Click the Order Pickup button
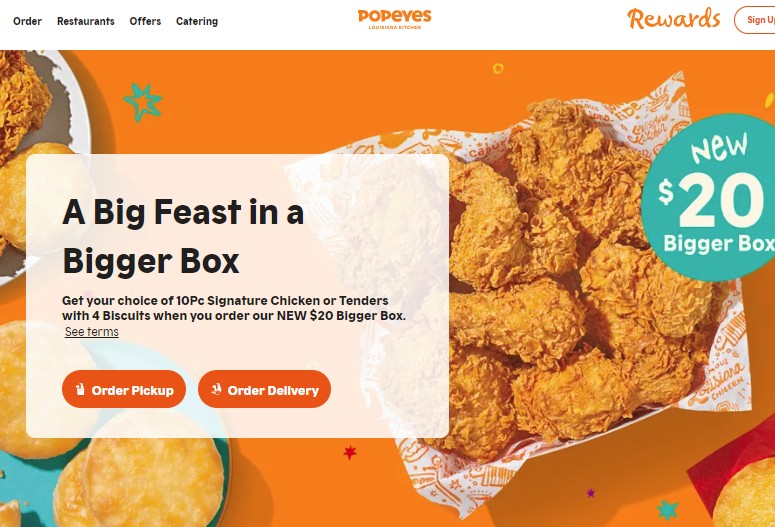This screenshot has height=527, width=775. pos(124,390)
